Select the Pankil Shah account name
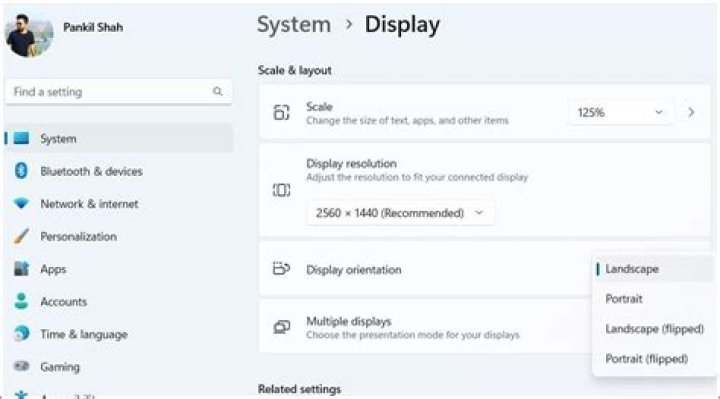Image resolution: width=720 pixels, height=399 pixels. 93,27
